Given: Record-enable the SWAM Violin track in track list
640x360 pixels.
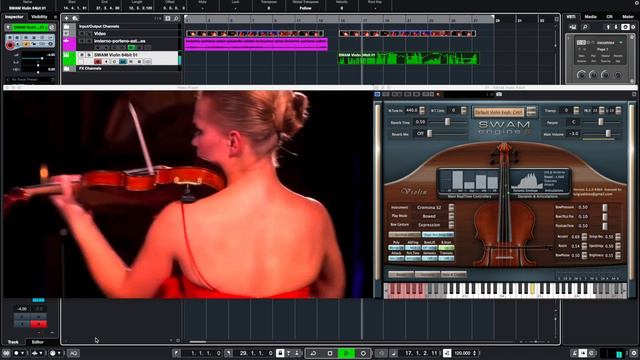Looking at the screenshot, I should pos(98,62).
